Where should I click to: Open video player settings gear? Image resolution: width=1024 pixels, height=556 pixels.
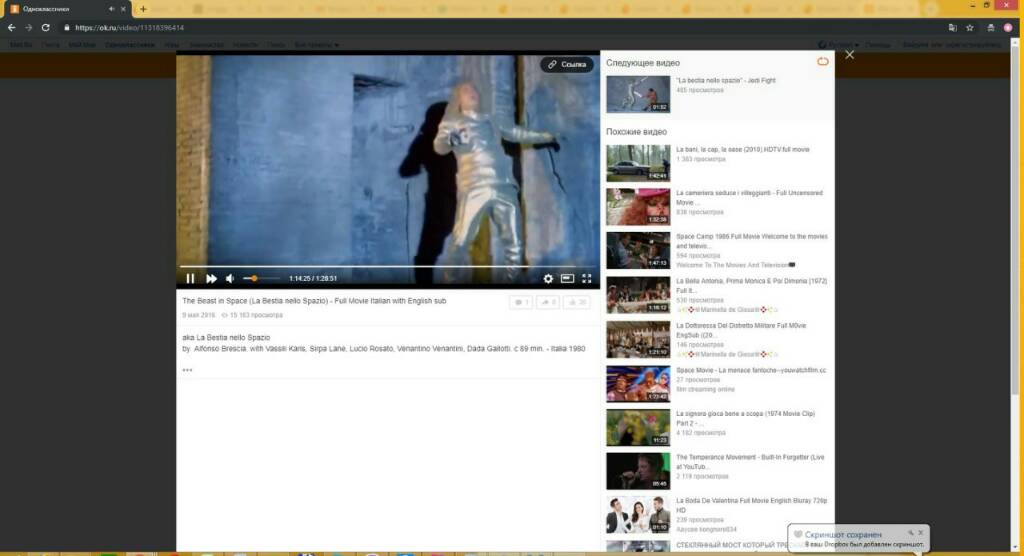[x=548, y=279]
